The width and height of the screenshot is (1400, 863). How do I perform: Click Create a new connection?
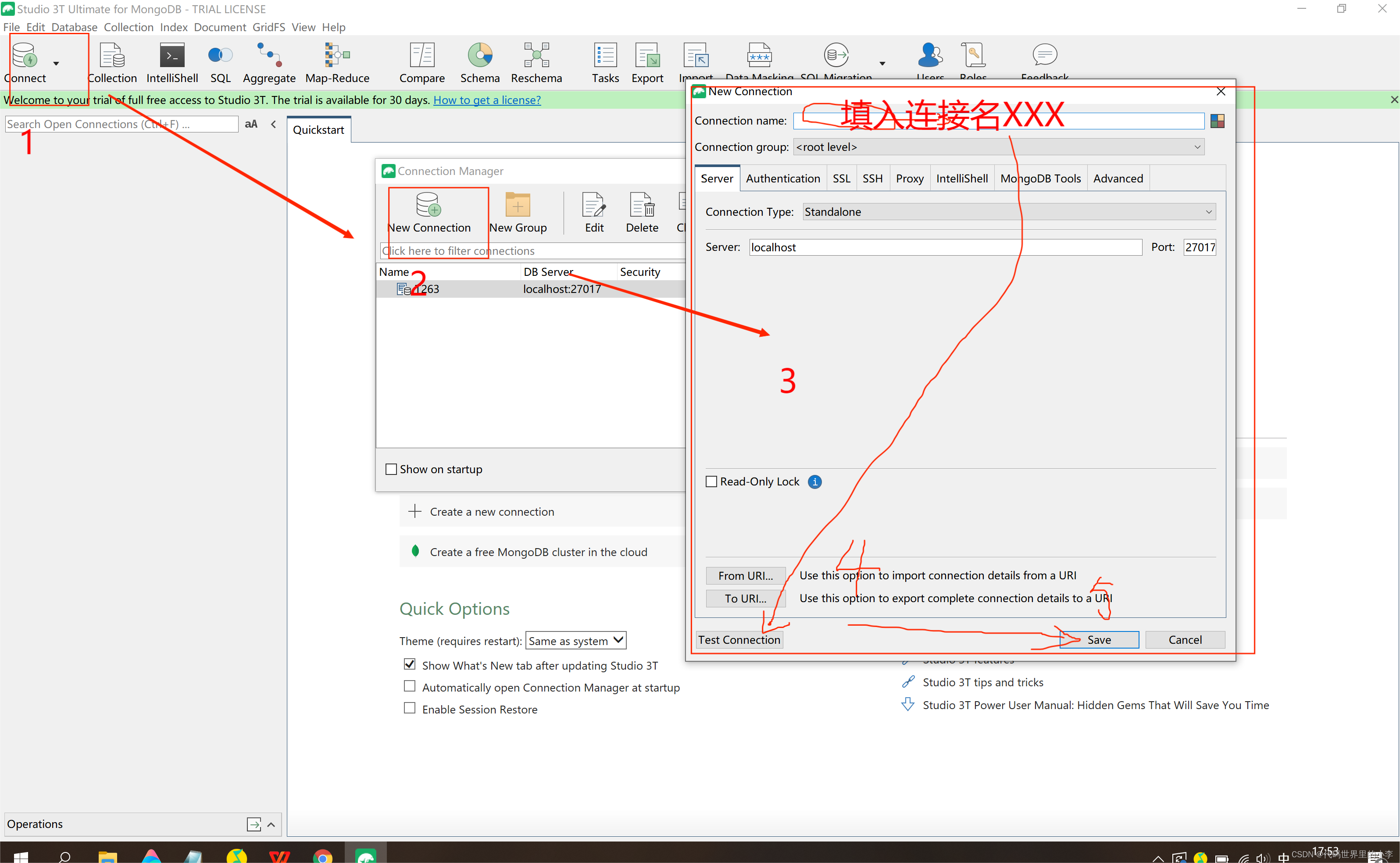coord(491,512)
